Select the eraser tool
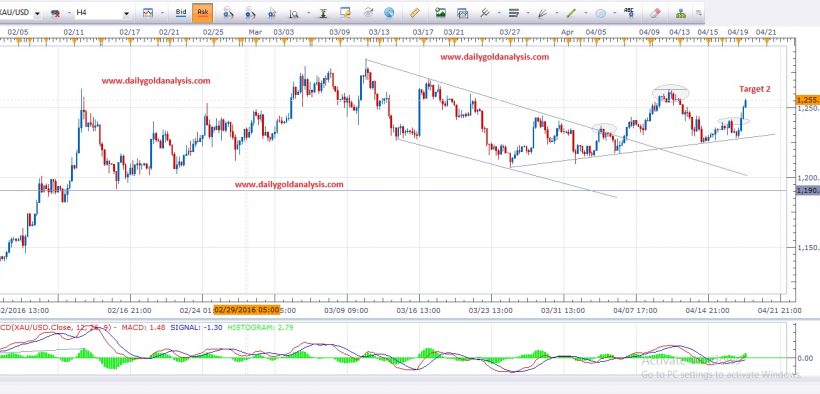 click(655, 13)
